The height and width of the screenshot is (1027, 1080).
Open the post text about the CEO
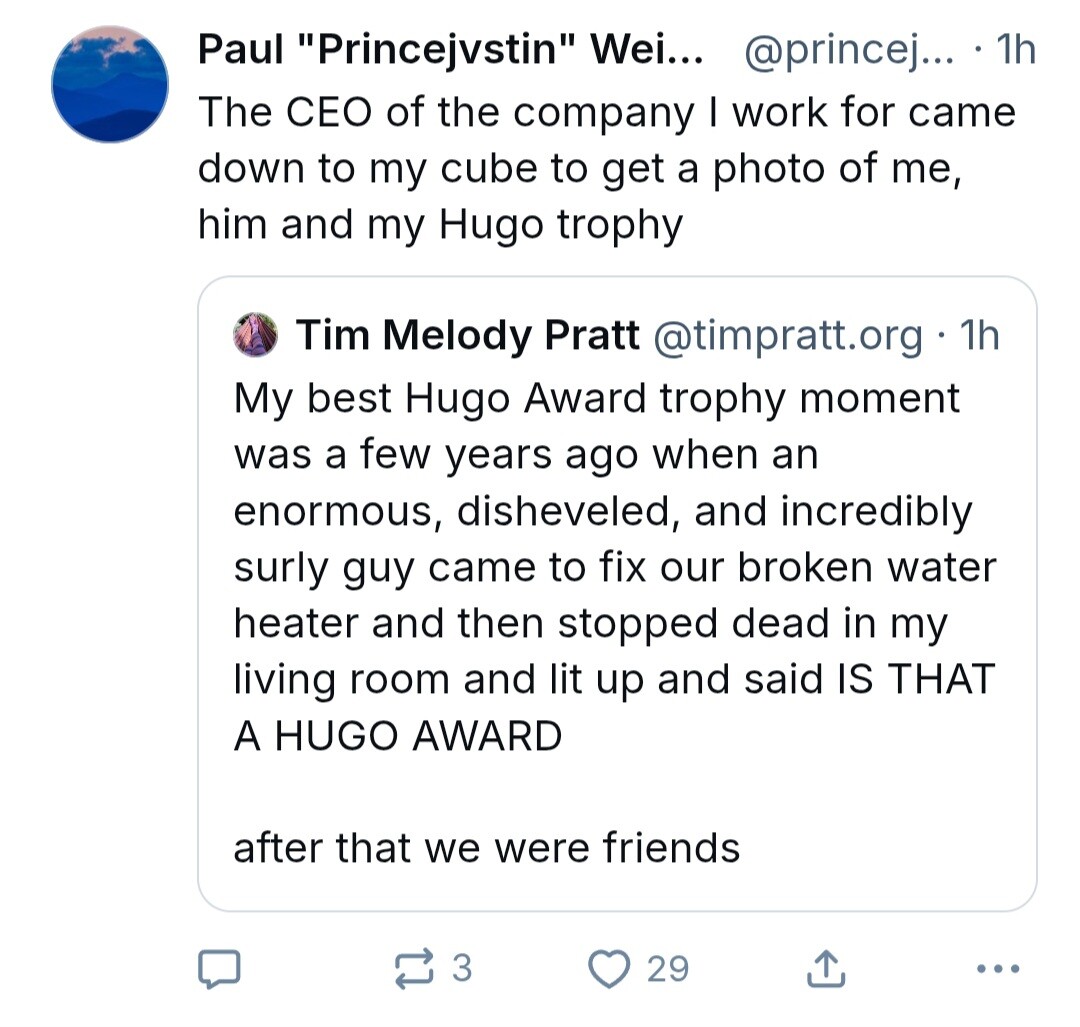tap(607, 169)
